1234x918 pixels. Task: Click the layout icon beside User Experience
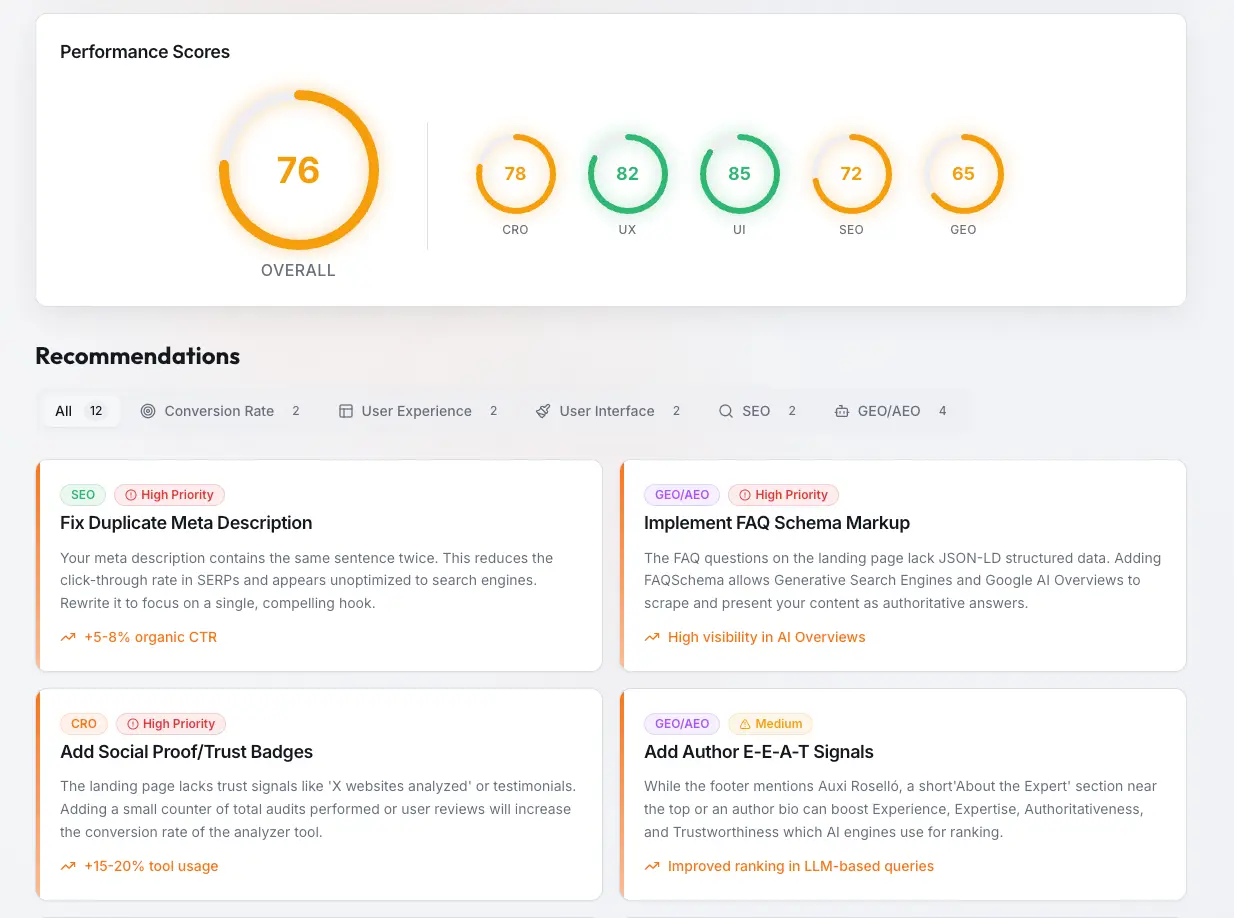pos(346,411)
